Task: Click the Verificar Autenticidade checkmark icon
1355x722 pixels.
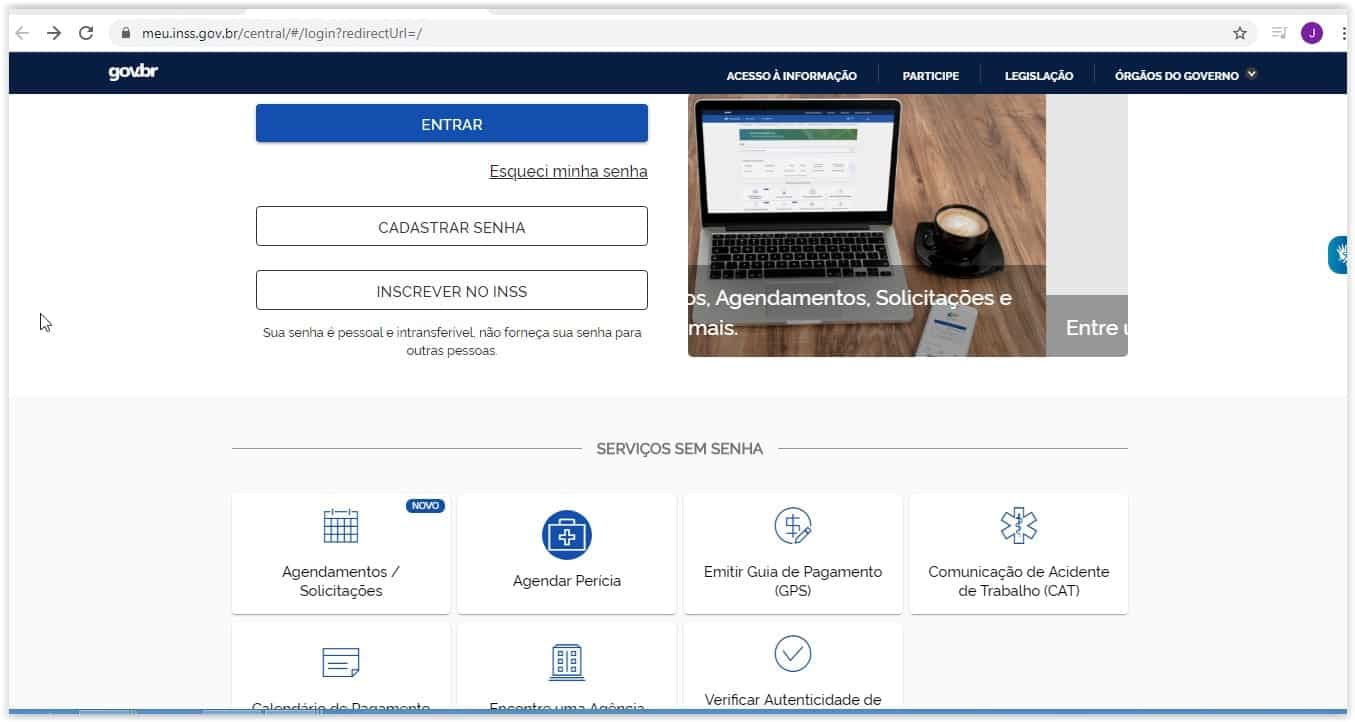Action: (x=793, y=654)
